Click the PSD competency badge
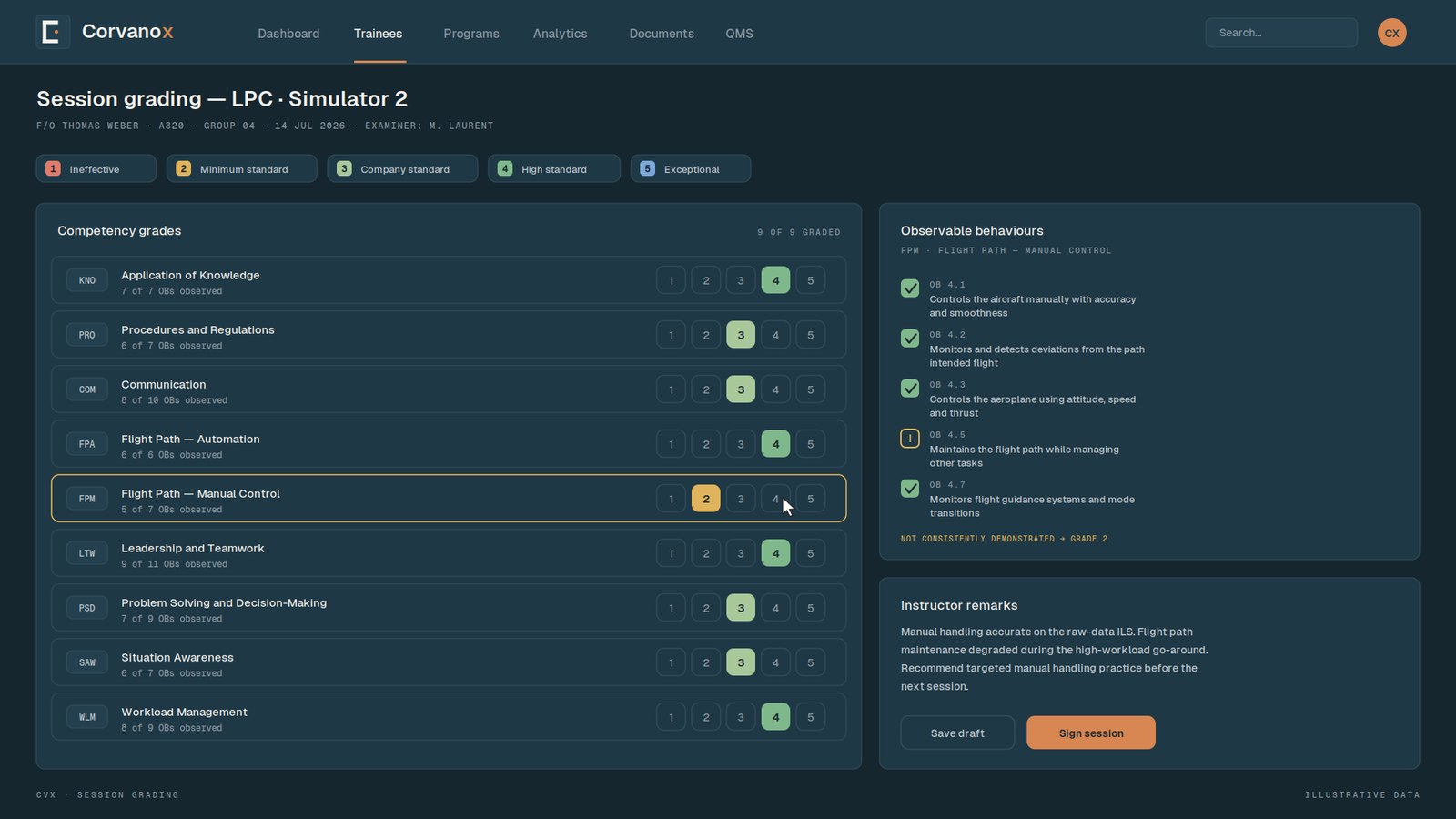The height and width of the screenshot is (819, 1456). coord(87,608)
